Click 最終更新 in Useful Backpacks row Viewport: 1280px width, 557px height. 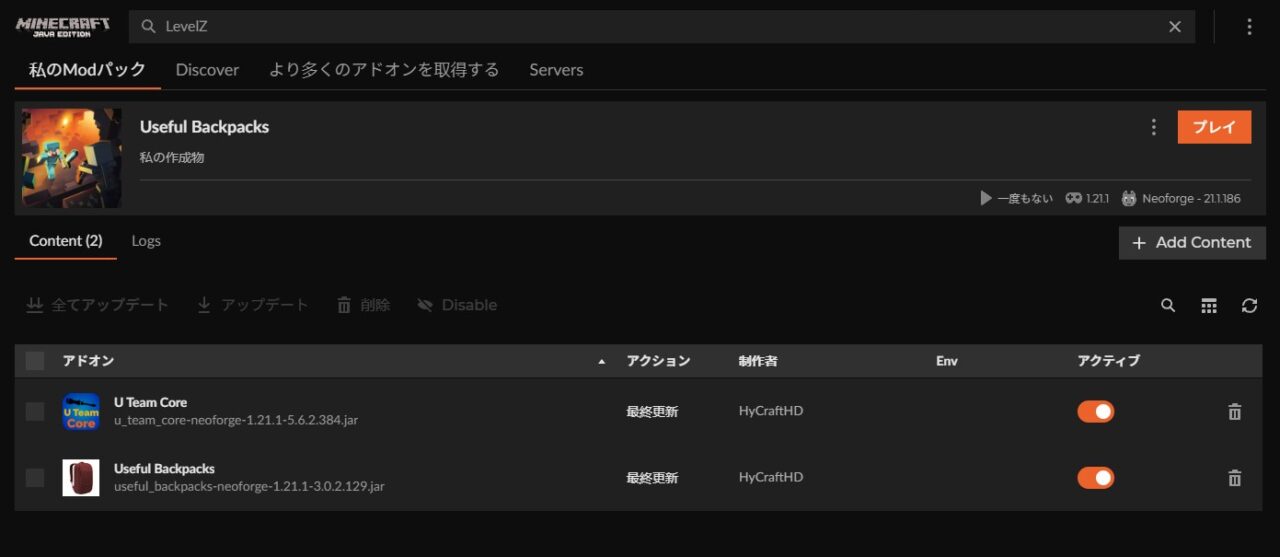[x=652, y=477]
